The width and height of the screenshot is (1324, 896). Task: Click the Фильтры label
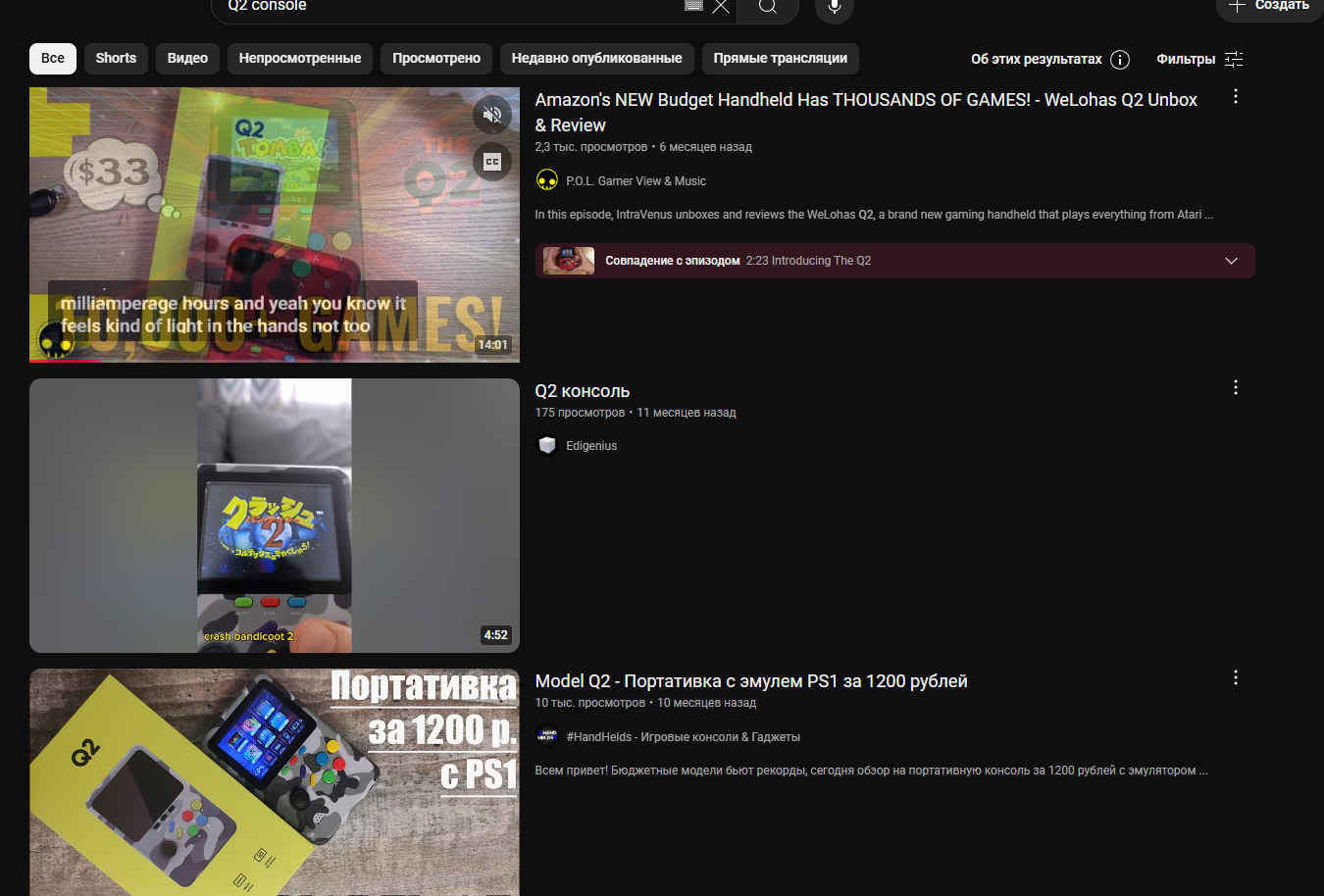pyautogui.click(x=1186, y=60)
